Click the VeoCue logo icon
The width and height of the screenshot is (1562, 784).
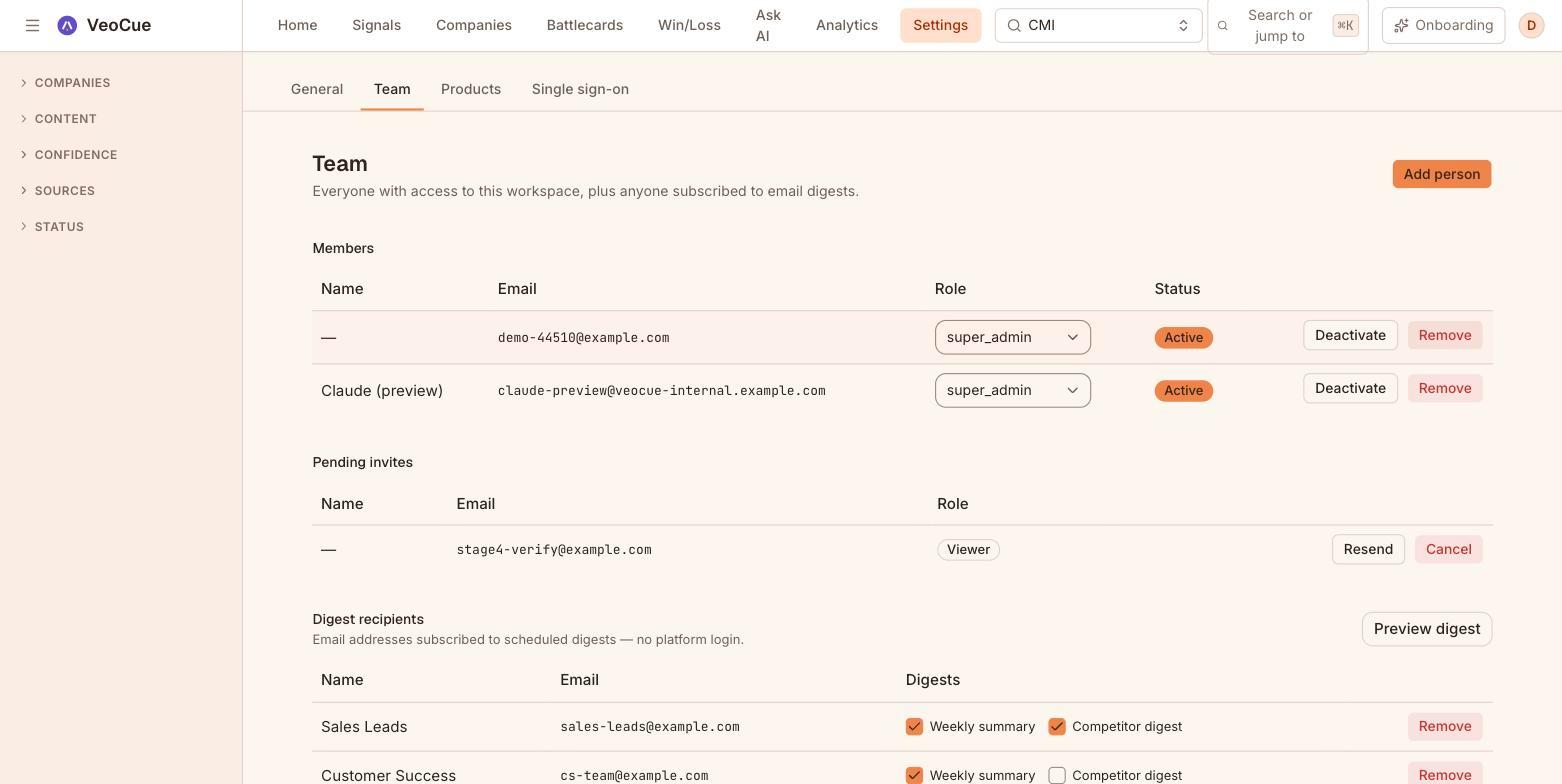pos(67,25)
